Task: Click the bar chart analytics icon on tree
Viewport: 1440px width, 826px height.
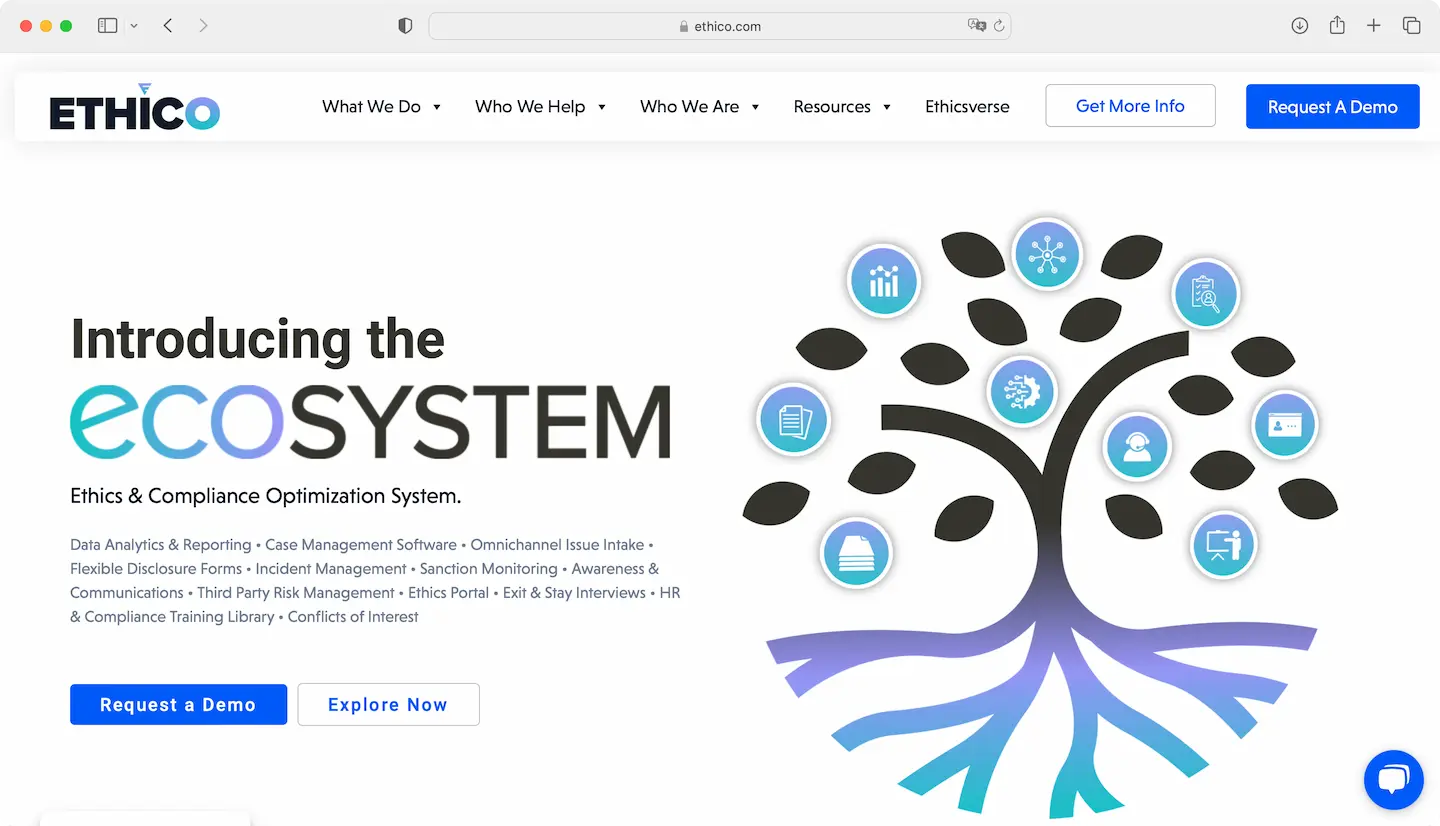Action: [x=883, y=281]
